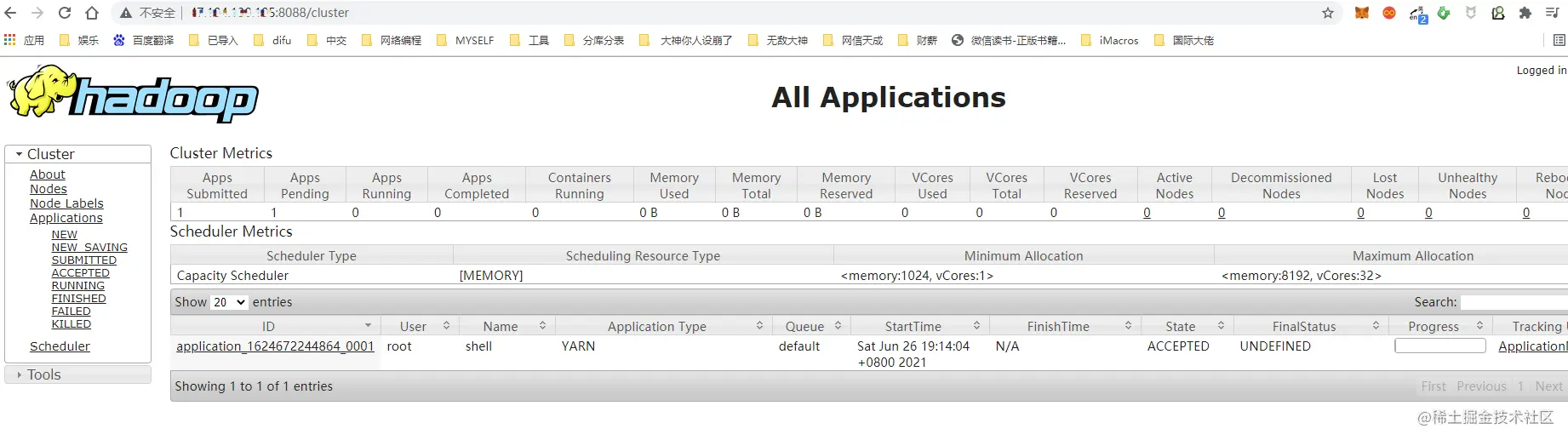This screenshot has width=1568, height=440.
Task: Click the ApplicationMaster tracking link
Action: click(1532, 346)
